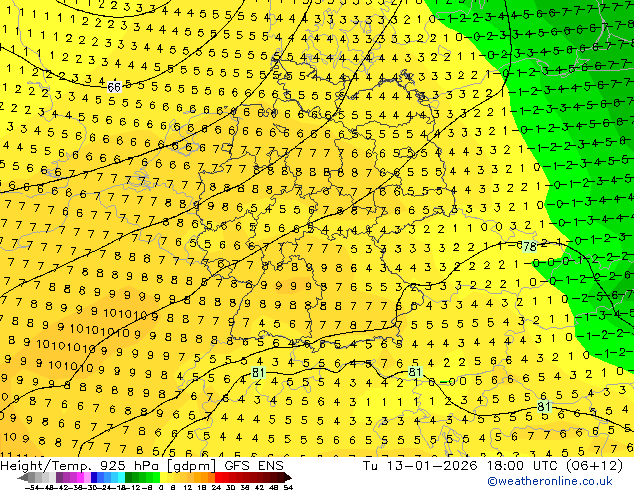Click the gray arrow end of legend bar
The width and height of the screenshot is (634, 490).
click(x=23, y=477)
